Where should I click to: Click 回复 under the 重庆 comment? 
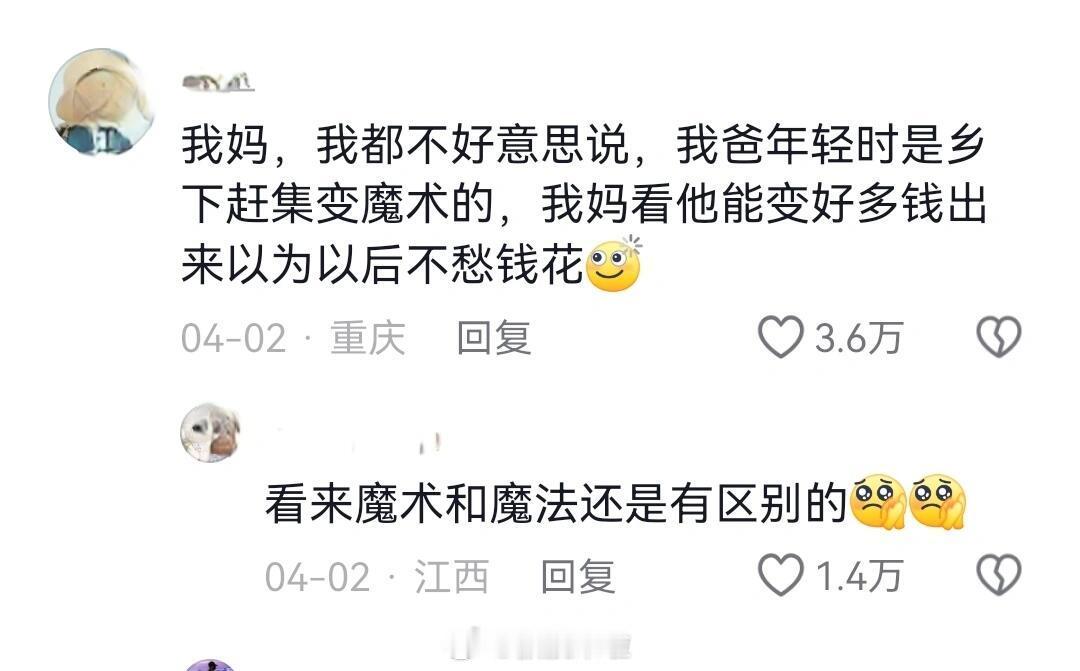pos(494,338)
